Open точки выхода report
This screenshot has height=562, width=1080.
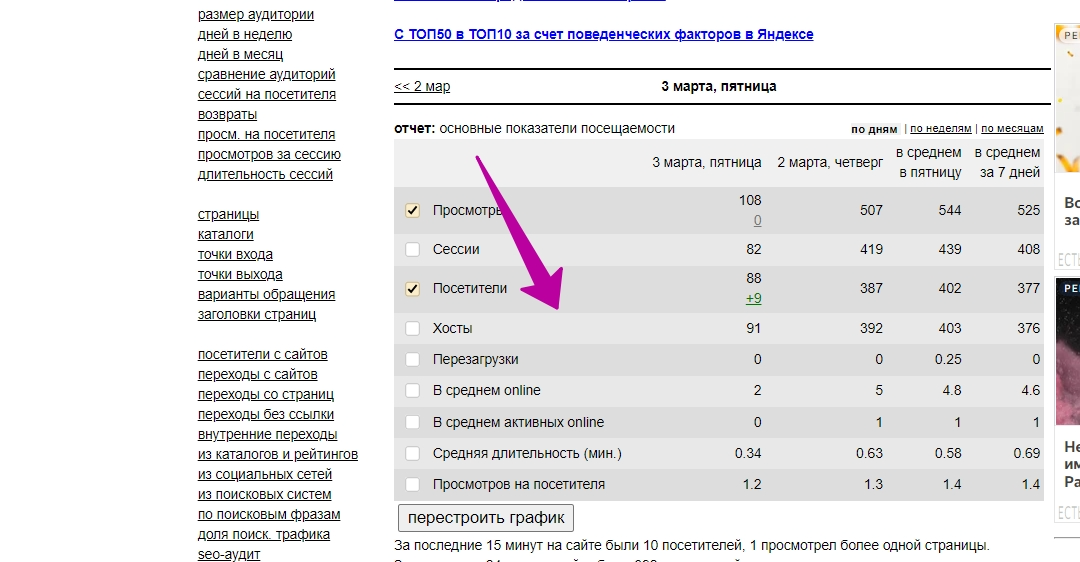[240, 274]
